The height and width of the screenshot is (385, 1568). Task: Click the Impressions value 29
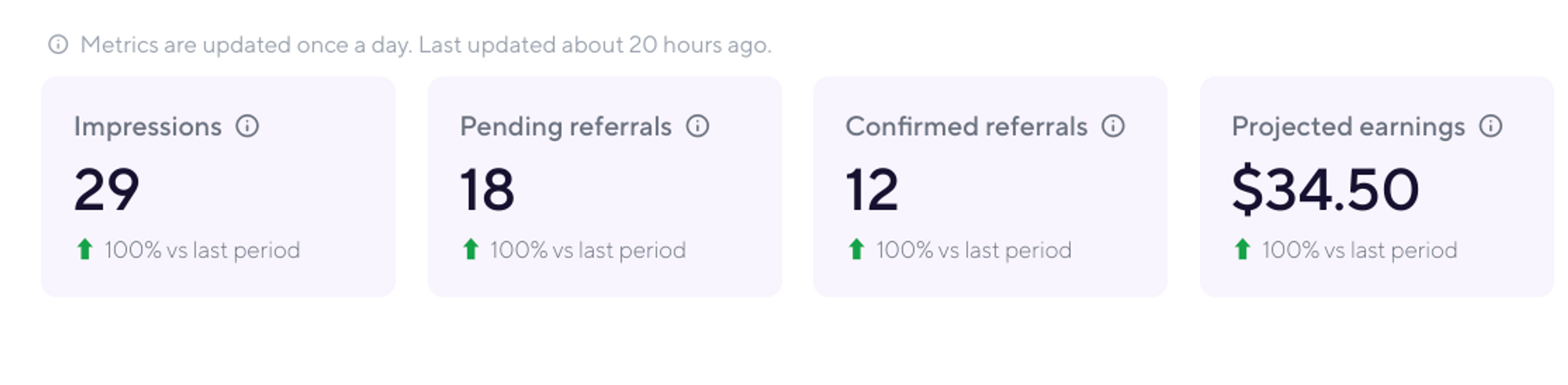(x=107, y=190)
